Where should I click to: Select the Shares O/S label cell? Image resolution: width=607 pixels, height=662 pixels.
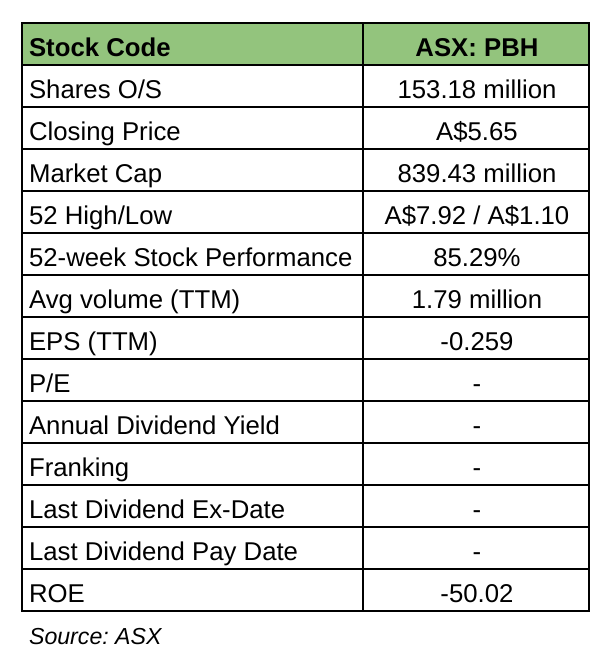click(x=96, y=89)
